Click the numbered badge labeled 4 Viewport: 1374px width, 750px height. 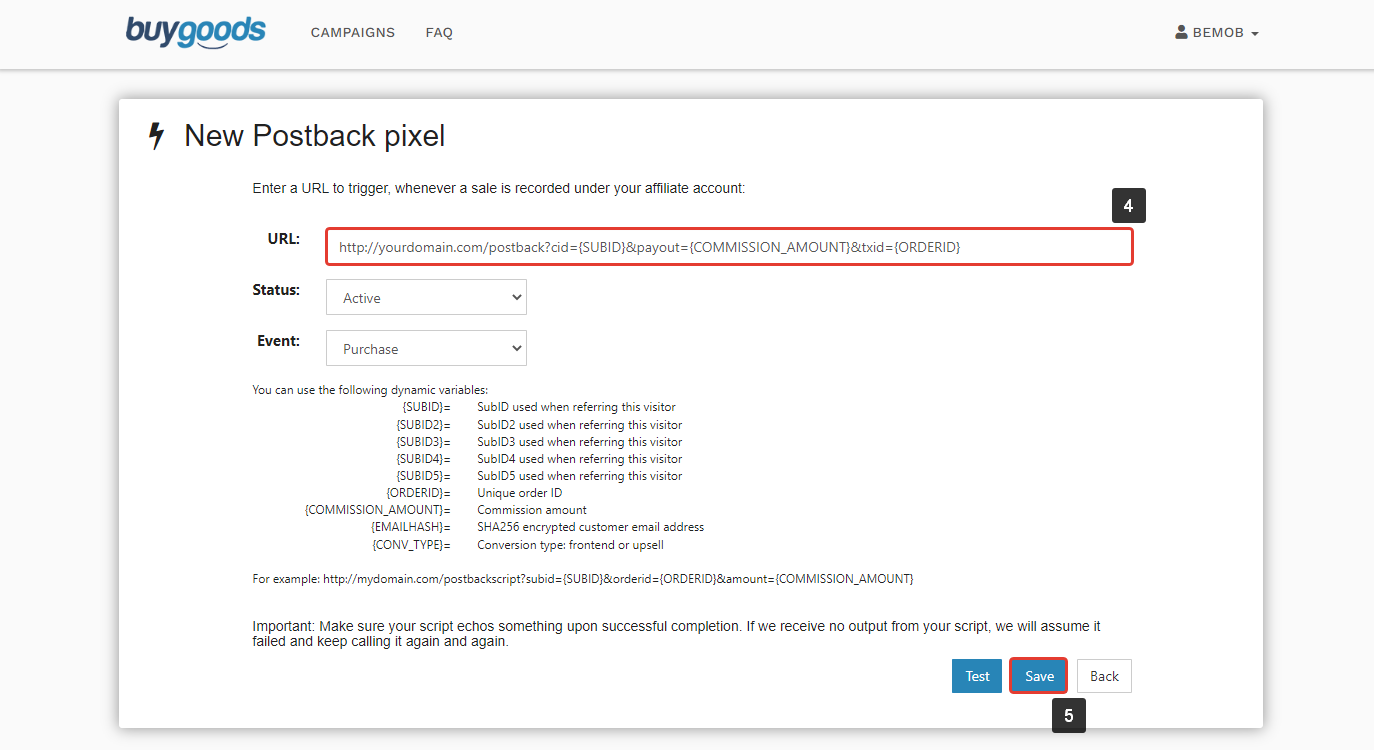pos(1129,205)
